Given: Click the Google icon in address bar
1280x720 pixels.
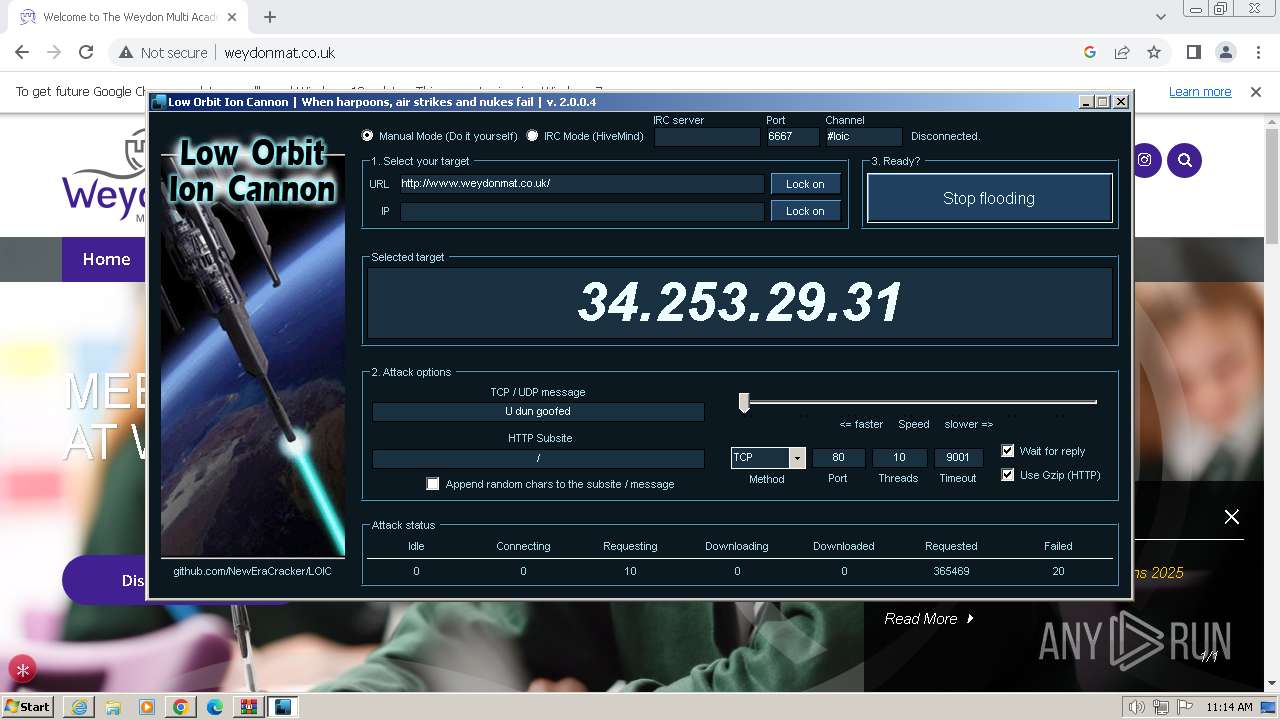Looking at the screenshot, I should coord(1090,52).
